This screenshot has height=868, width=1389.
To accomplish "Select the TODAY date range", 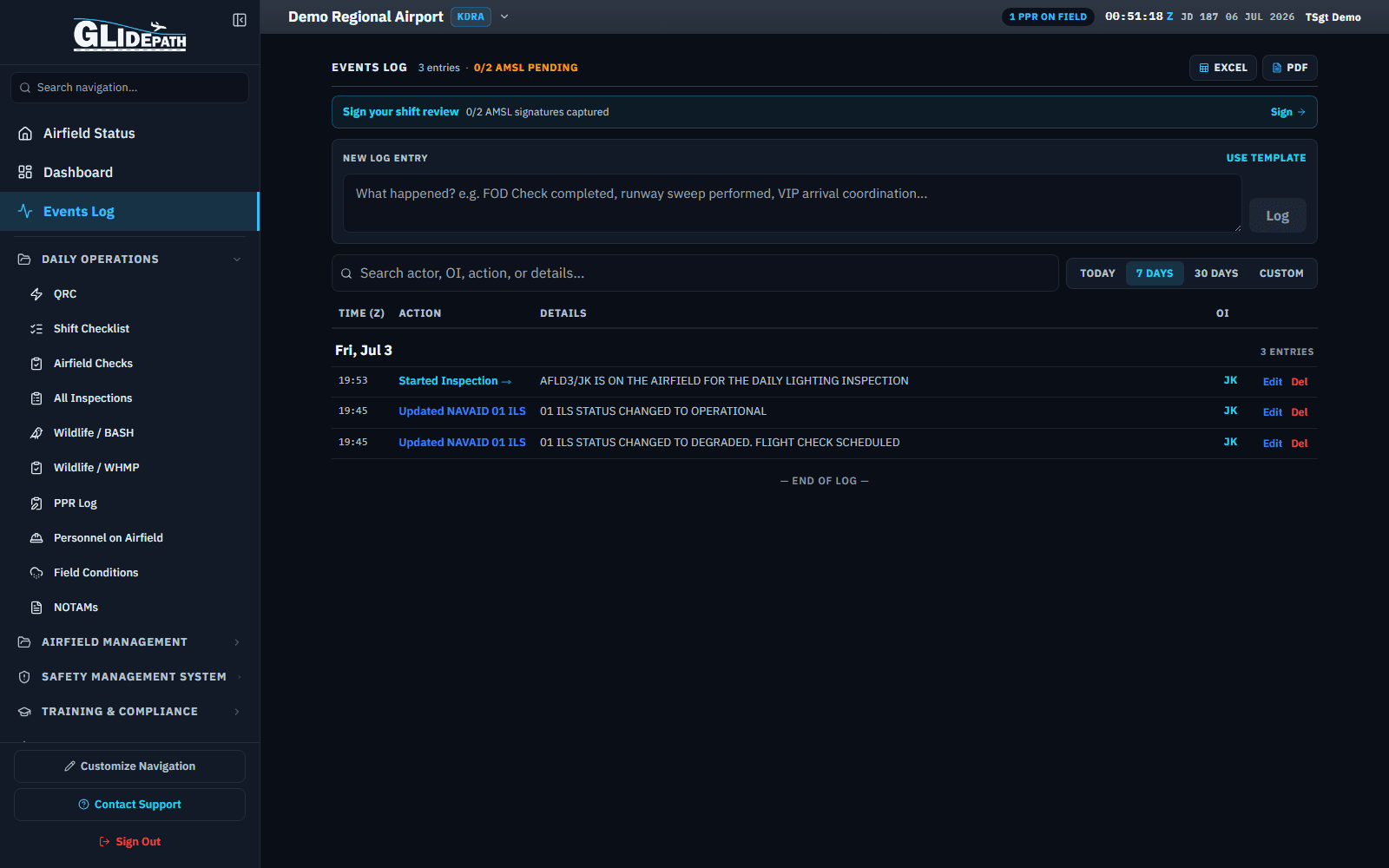I will (x=1097, y=273).
